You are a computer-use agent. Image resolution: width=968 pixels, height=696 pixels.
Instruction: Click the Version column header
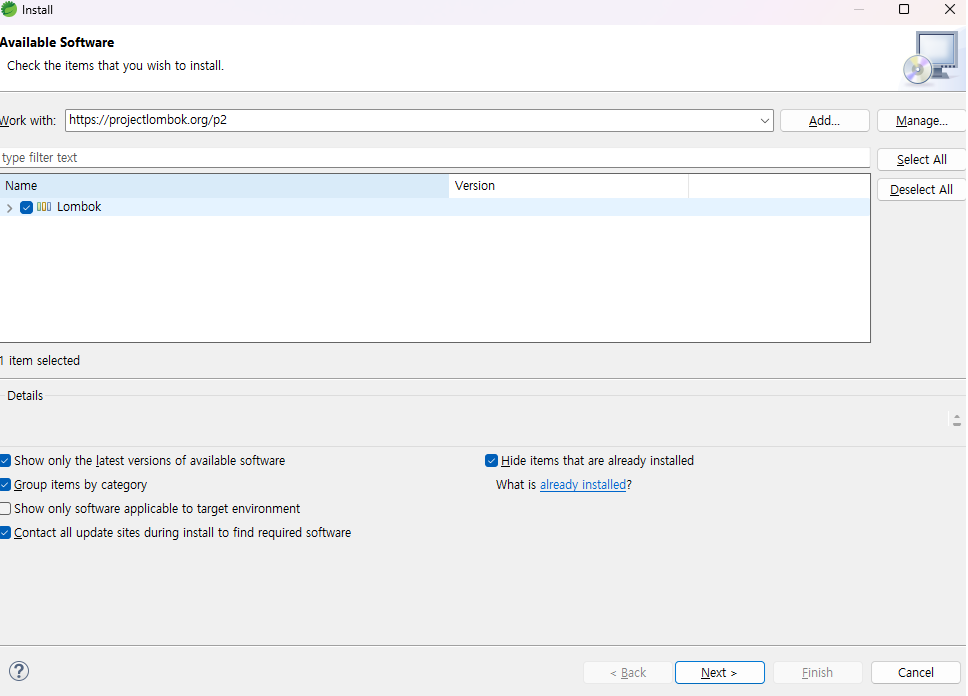tap(569, 186)
